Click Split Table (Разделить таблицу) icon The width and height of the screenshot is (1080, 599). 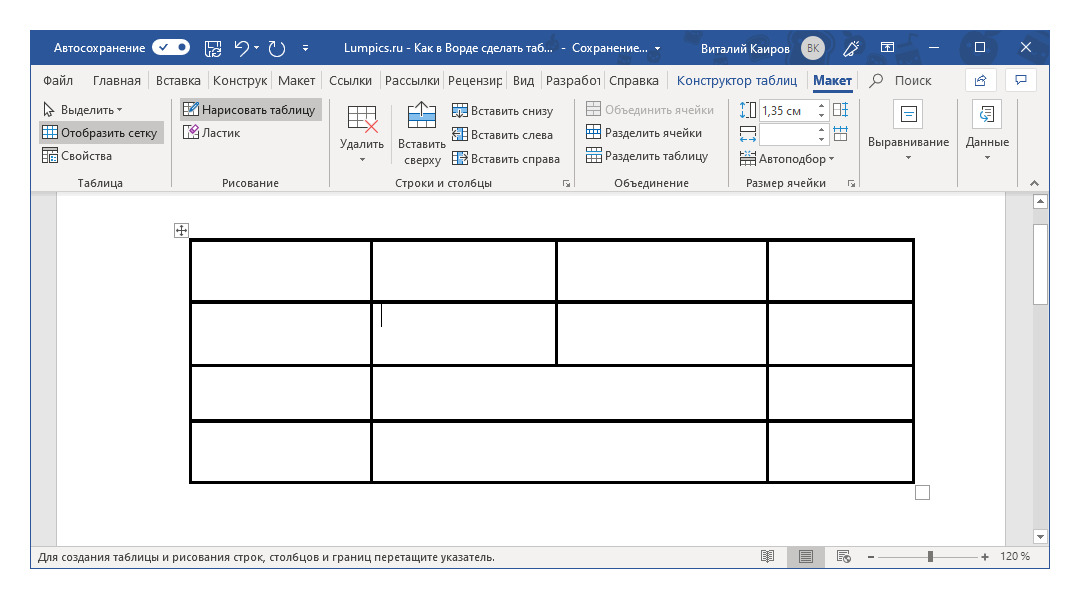594,156
